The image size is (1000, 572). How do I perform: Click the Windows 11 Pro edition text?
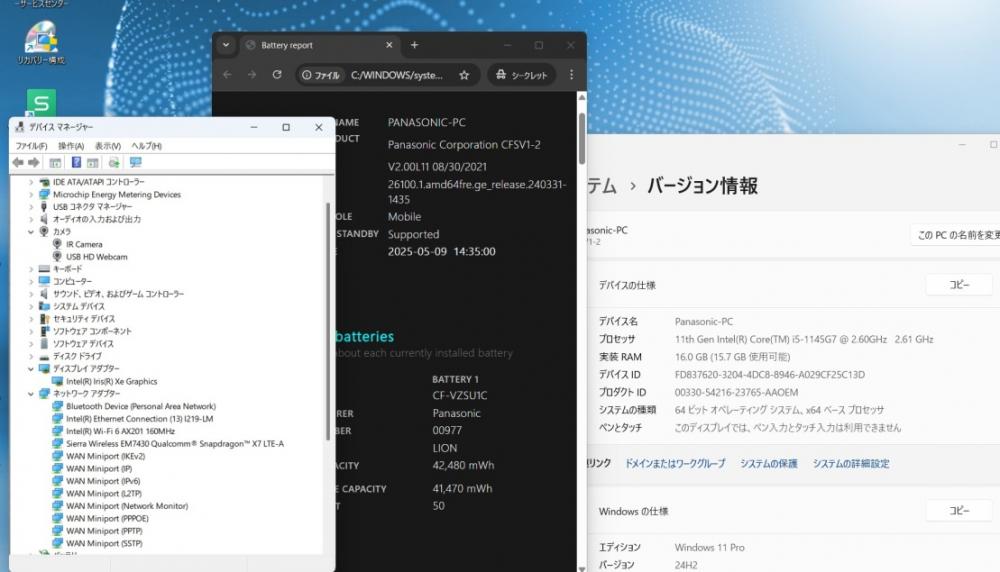pos(709,547)
